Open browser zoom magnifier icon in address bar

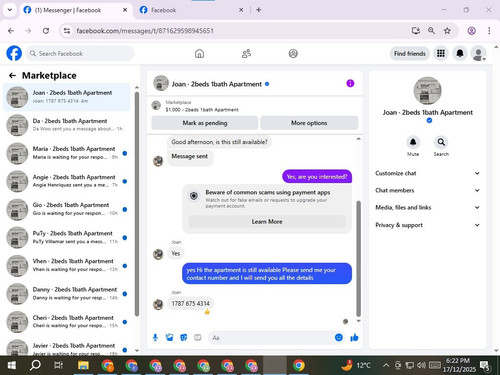click(431, 31)
